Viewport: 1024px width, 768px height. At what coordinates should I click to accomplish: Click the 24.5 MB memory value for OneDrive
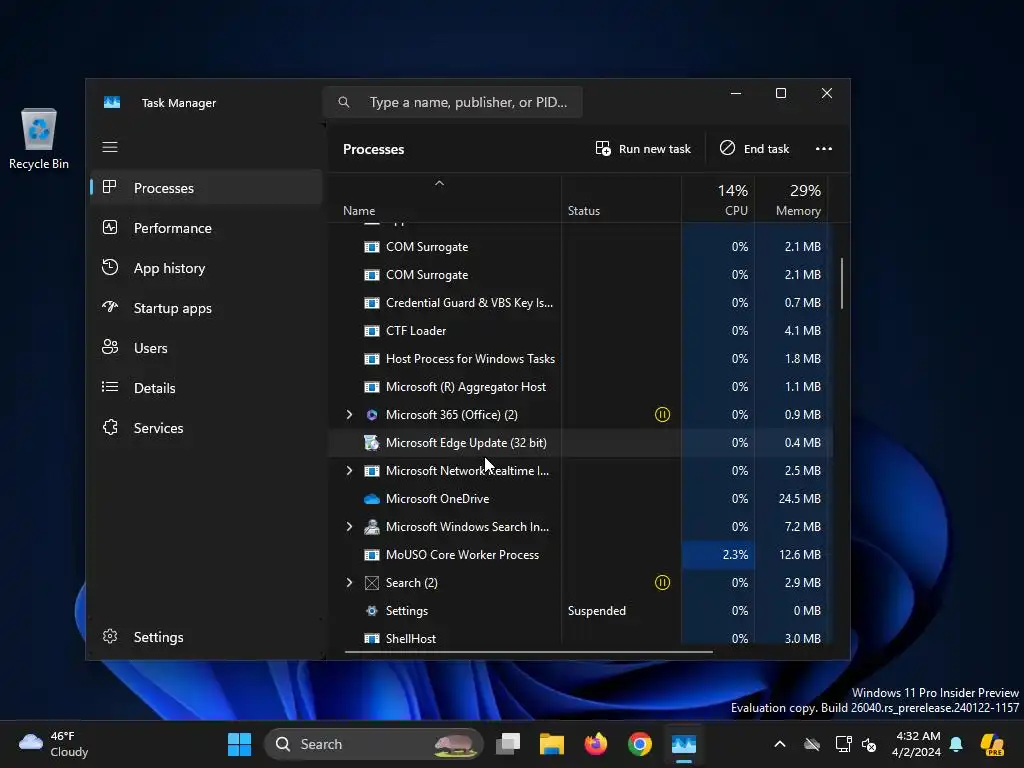coord(799,499)
